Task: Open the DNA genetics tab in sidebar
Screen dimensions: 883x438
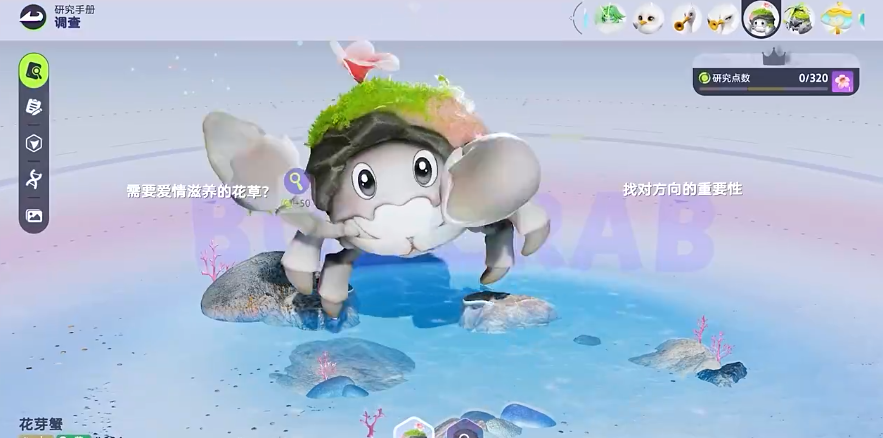Action: [34, 179]
